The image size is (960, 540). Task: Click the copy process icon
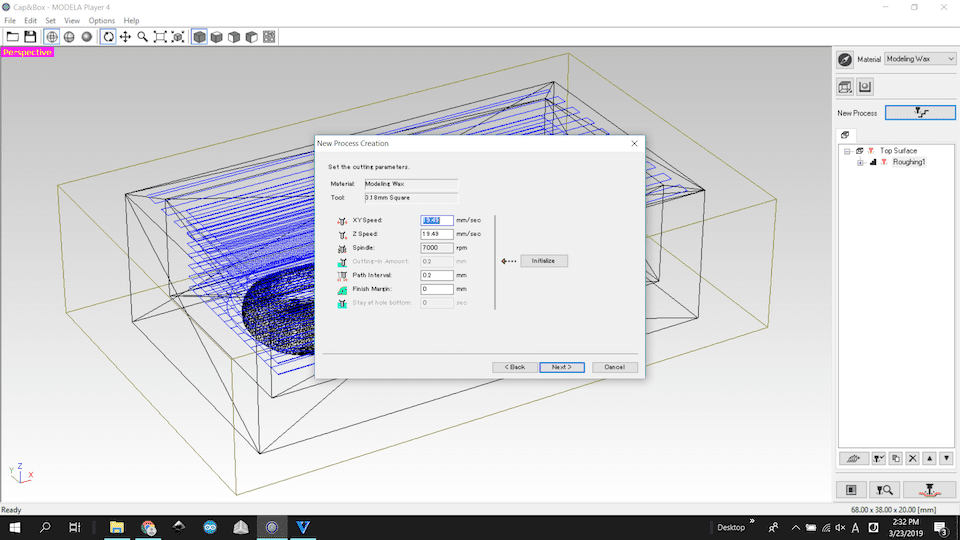896,458
